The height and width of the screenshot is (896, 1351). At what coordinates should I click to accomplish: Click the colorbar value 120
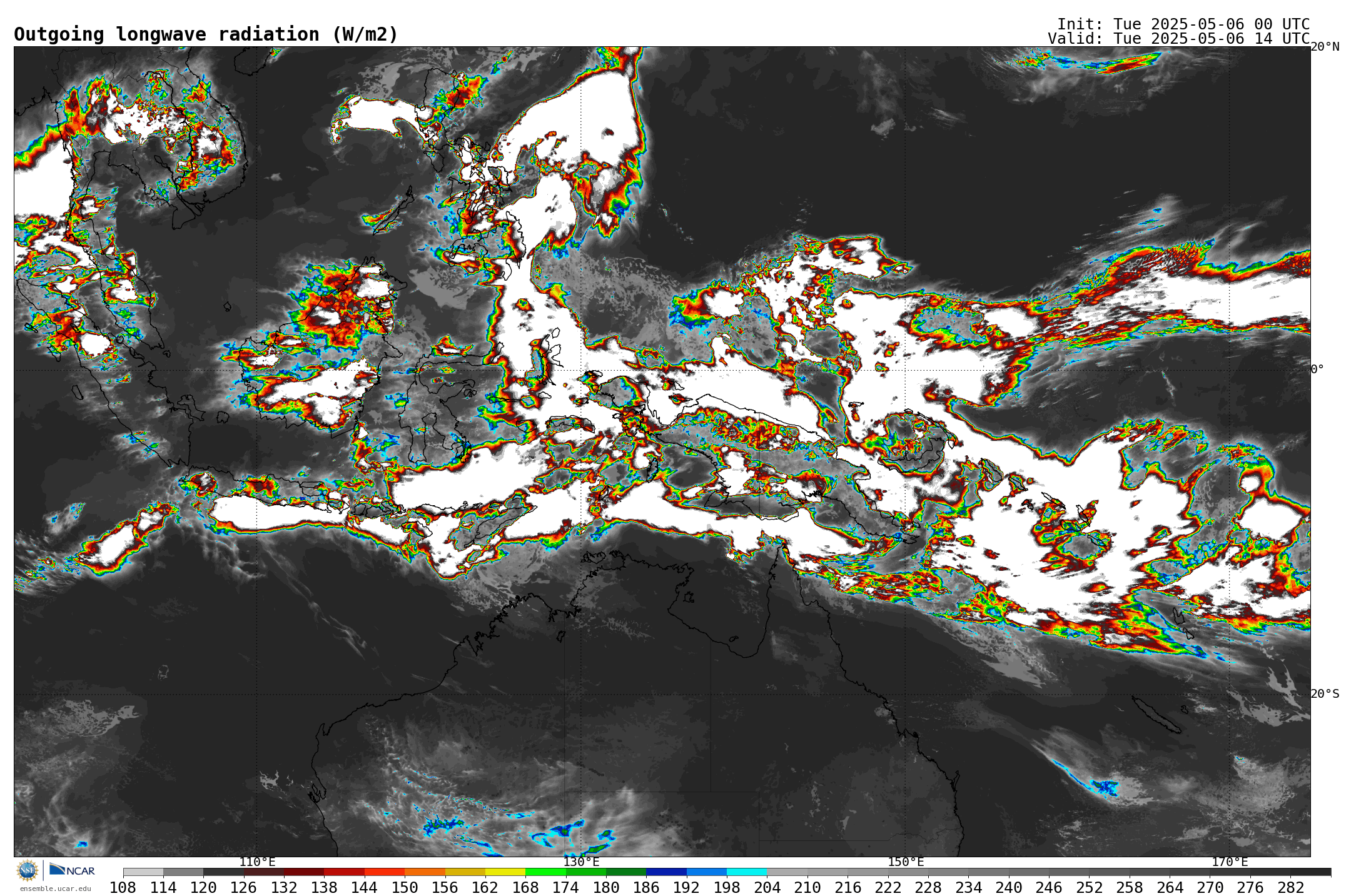click(x=203, y=887)
